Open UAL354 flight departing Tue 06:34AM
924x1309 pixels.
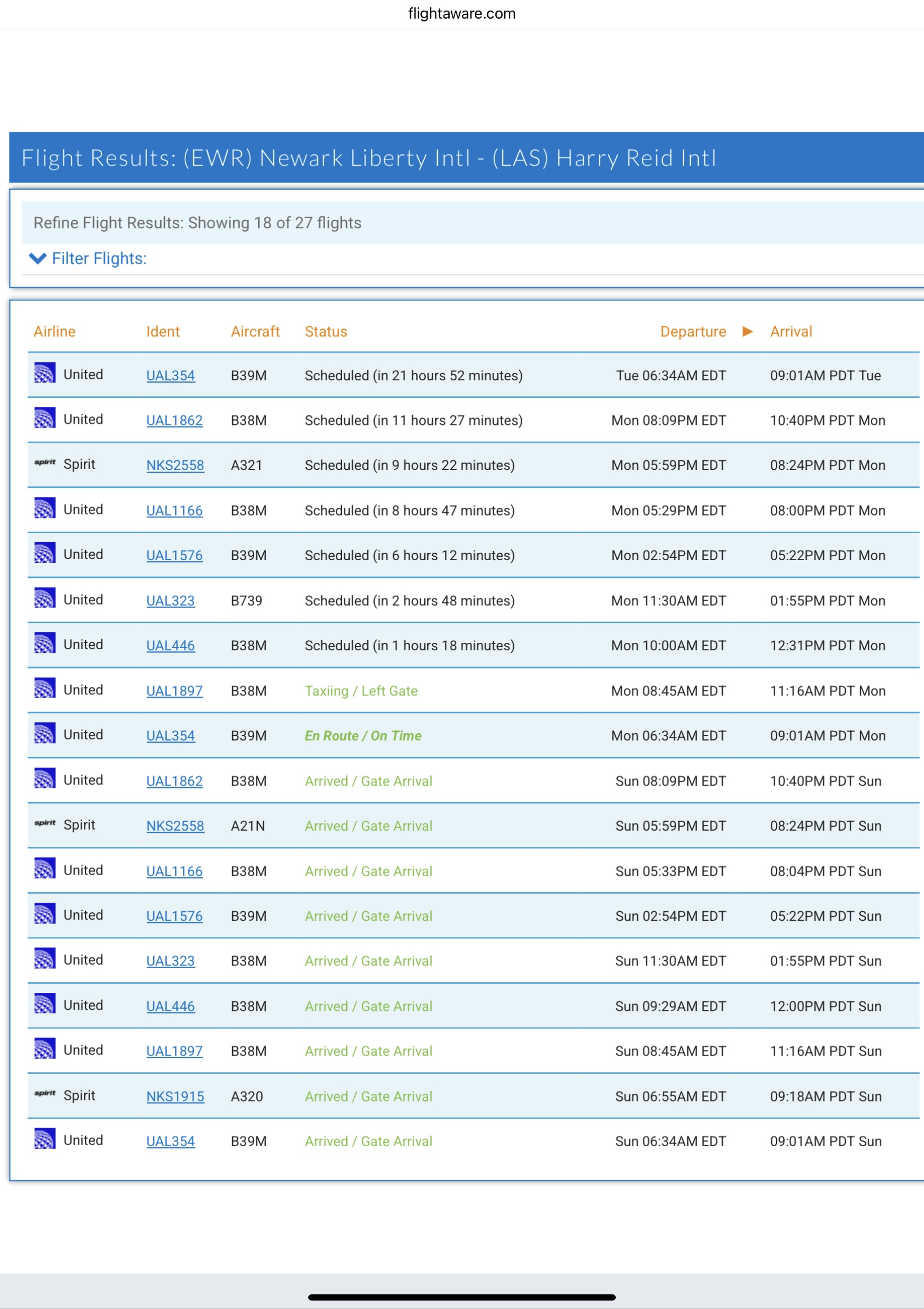171,376
